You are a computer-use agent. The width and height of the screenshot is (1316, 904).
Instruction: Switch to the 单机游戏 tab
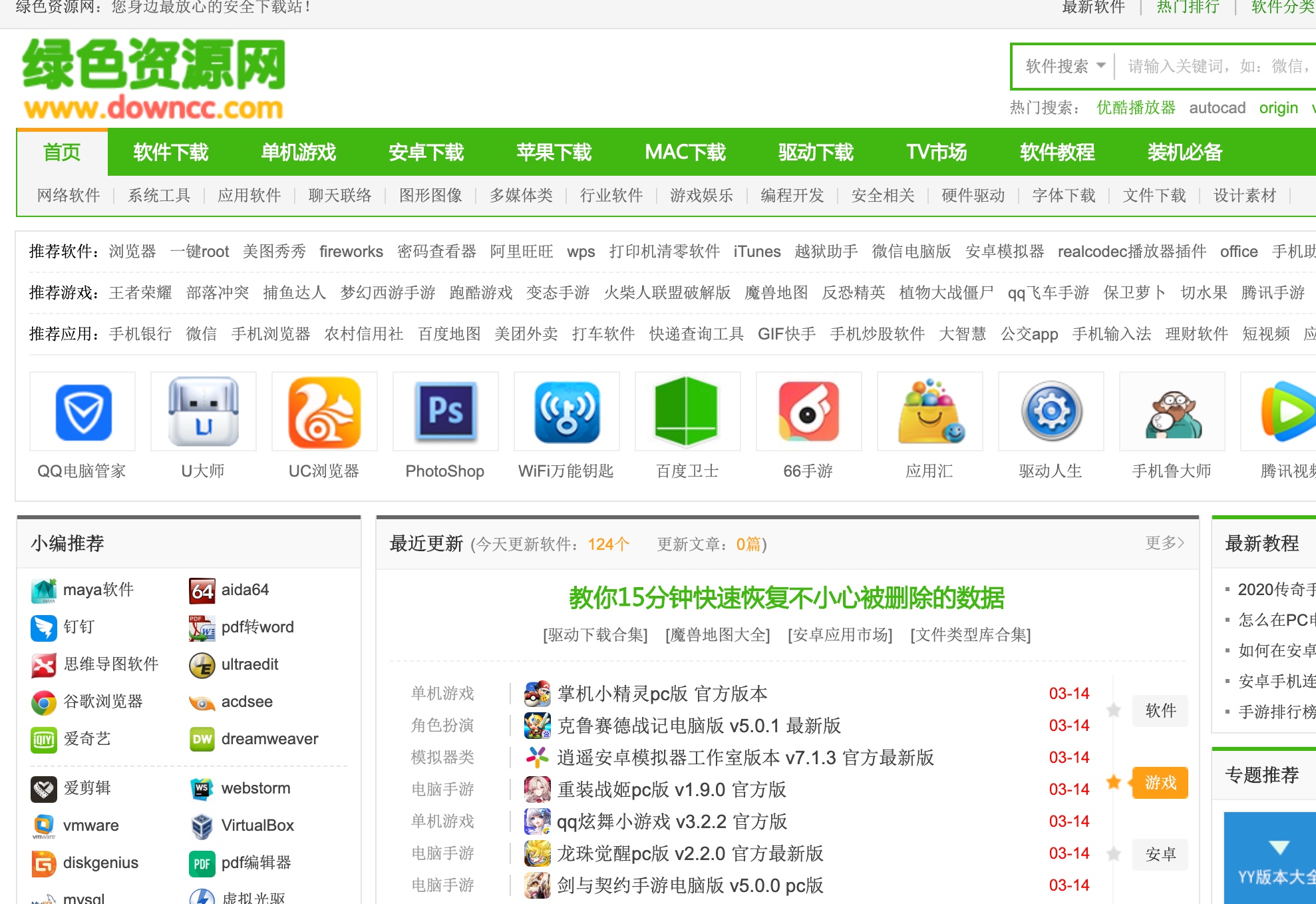click(299, 152)
